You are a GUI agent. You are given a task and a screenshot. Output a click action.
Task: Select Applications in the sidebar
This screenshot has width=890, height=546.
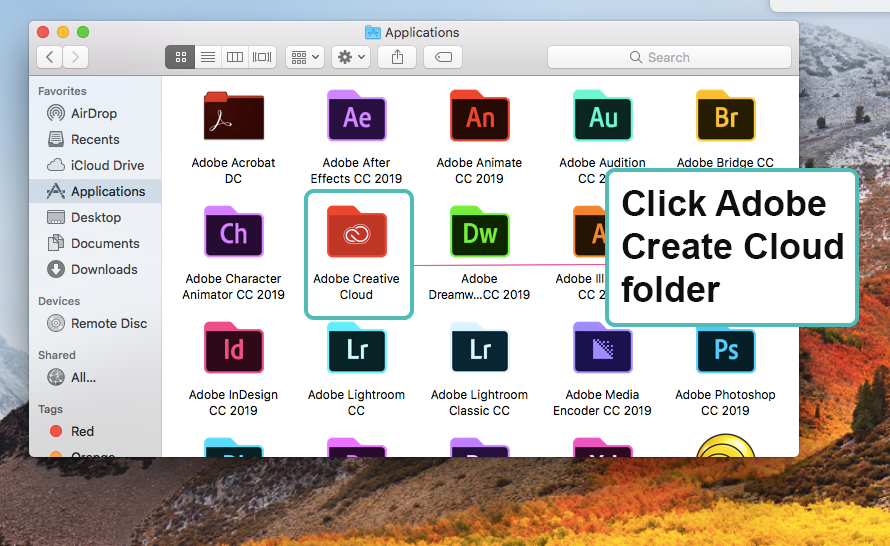[95, 191]
